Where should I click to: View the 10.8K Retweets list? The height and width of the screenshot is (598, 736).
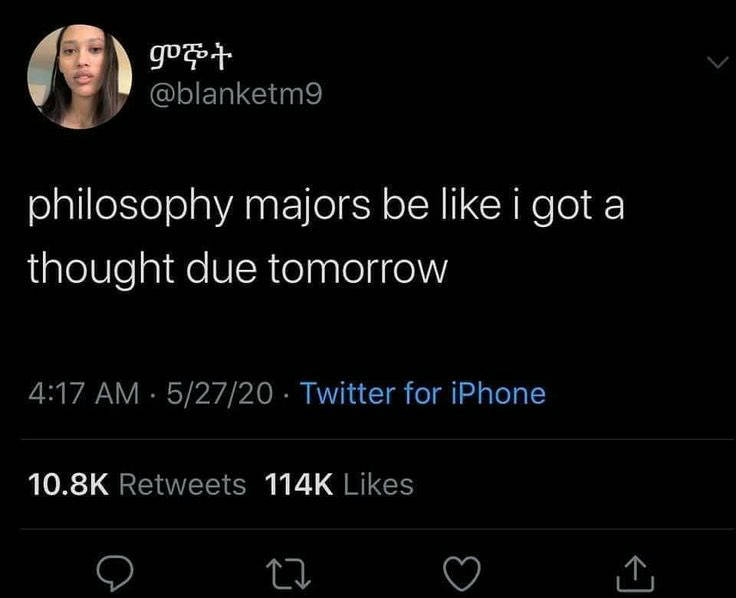coord(137,484)
